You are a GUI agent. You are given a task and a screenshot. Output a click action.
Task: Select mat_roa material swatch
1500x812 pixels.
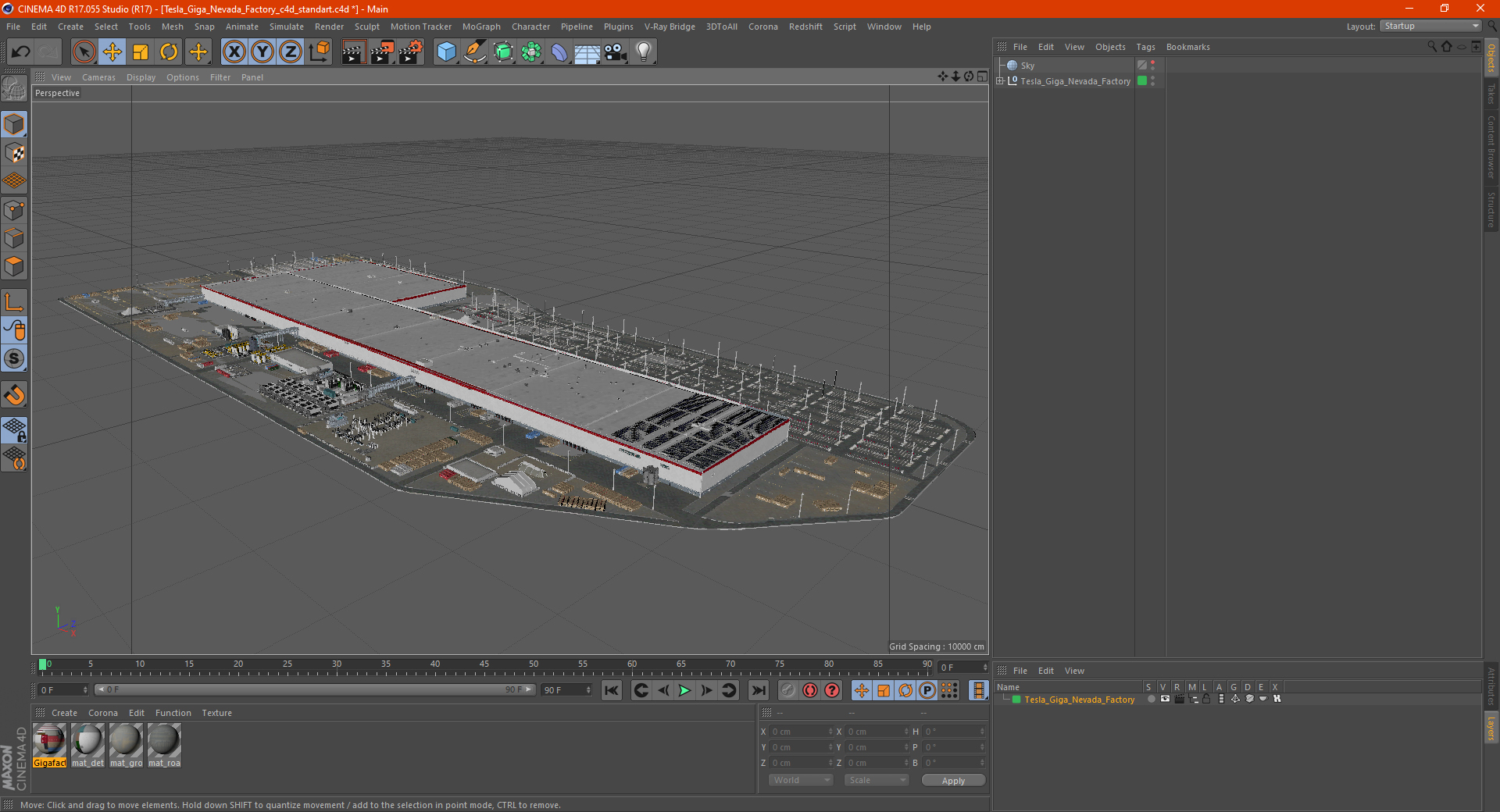[164, 745]
